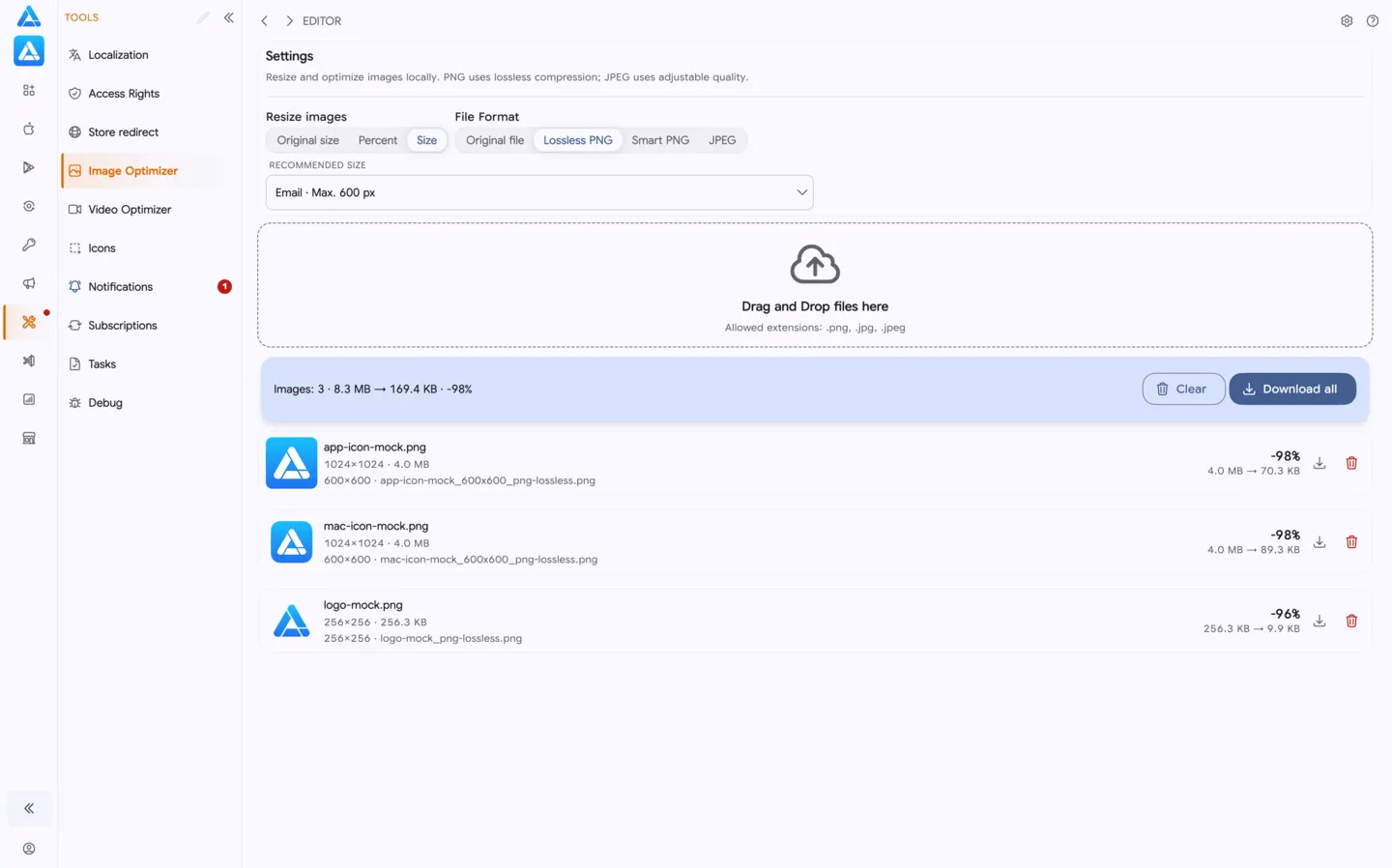Download the optimized app-icon-mock.png

[x=1319, y=463]
